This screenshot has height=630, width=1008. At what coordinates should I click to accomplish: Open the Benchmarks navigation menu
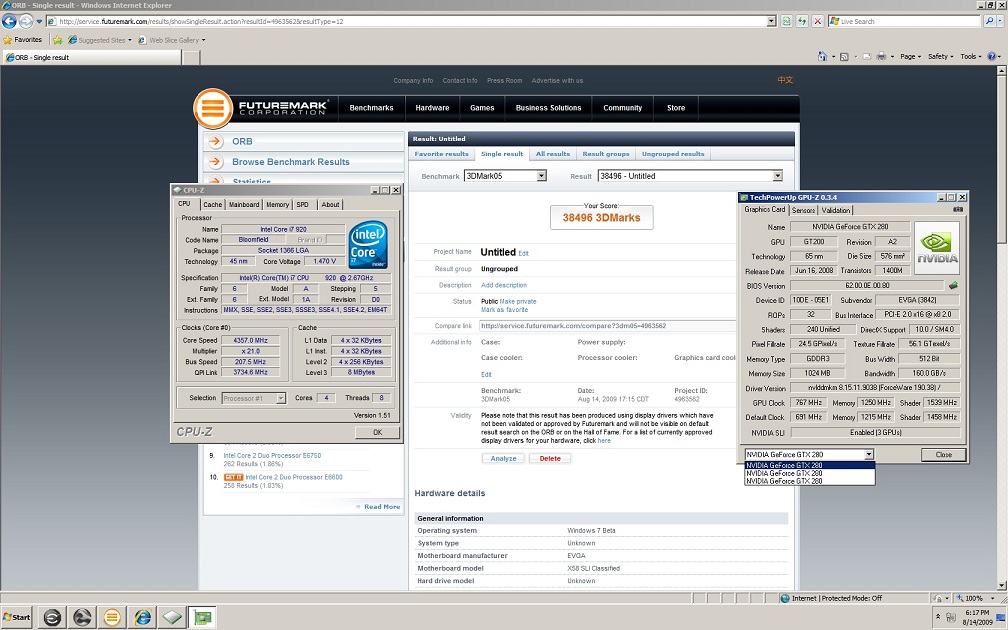(x=372, y=108)
